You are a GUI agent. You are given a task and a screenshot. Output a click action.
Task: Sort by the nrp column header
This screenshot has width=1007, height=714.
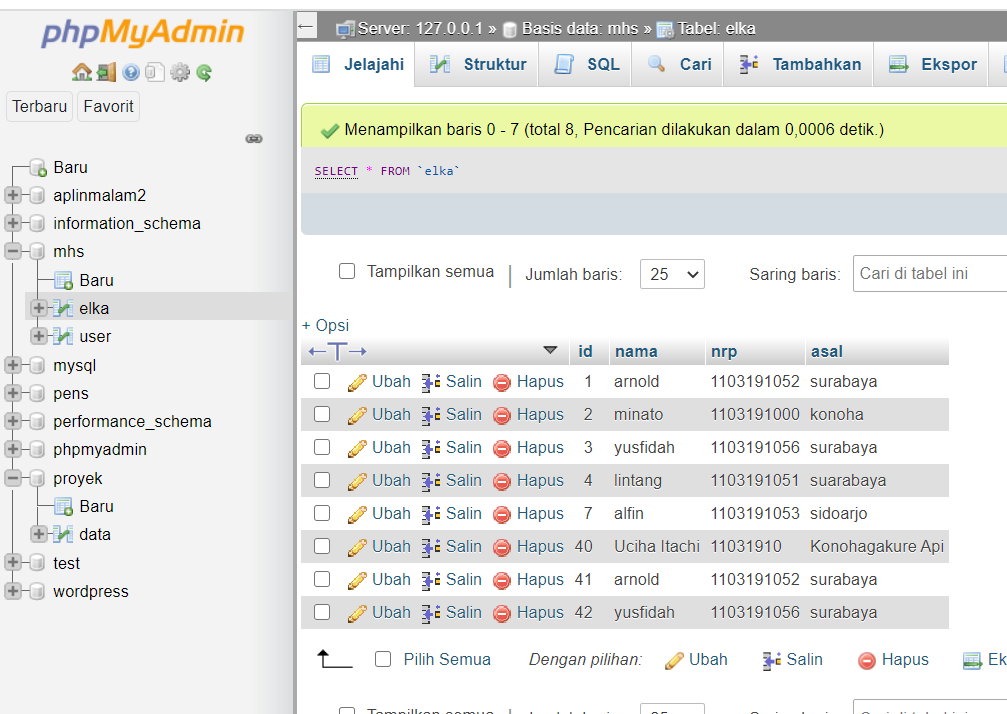724,352
